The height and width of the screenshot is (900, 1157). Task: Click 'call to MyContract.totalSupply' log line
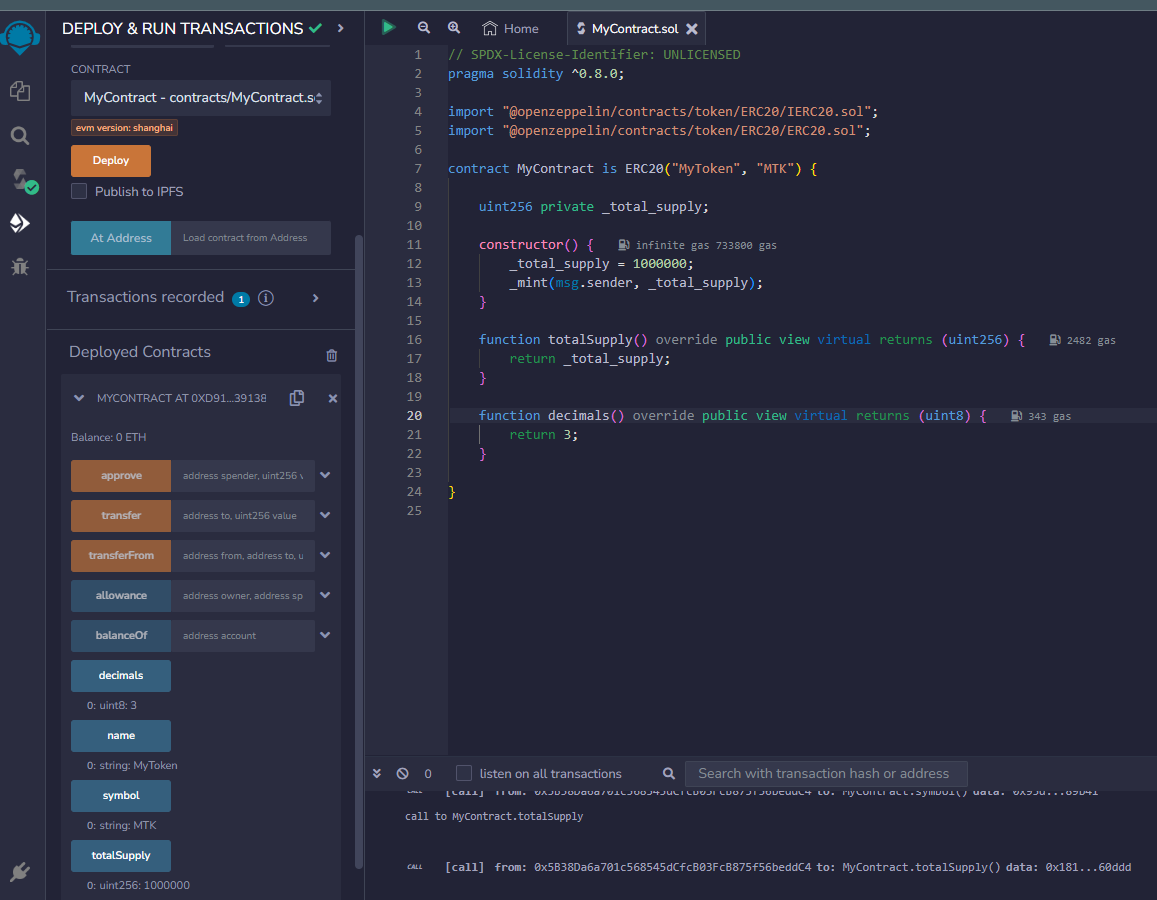(x=494, y=817)
